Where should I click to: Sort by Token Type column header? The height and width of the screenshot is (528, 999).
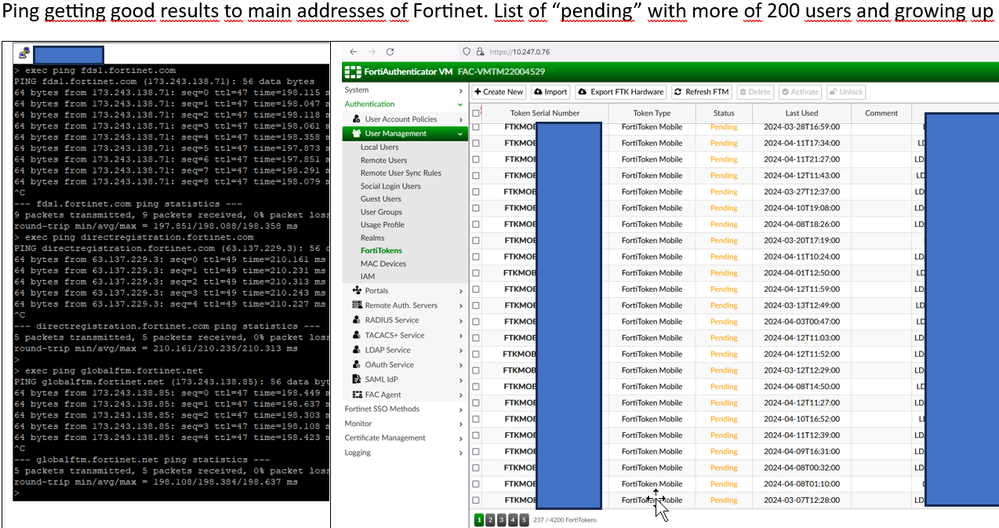pos(652,113)
